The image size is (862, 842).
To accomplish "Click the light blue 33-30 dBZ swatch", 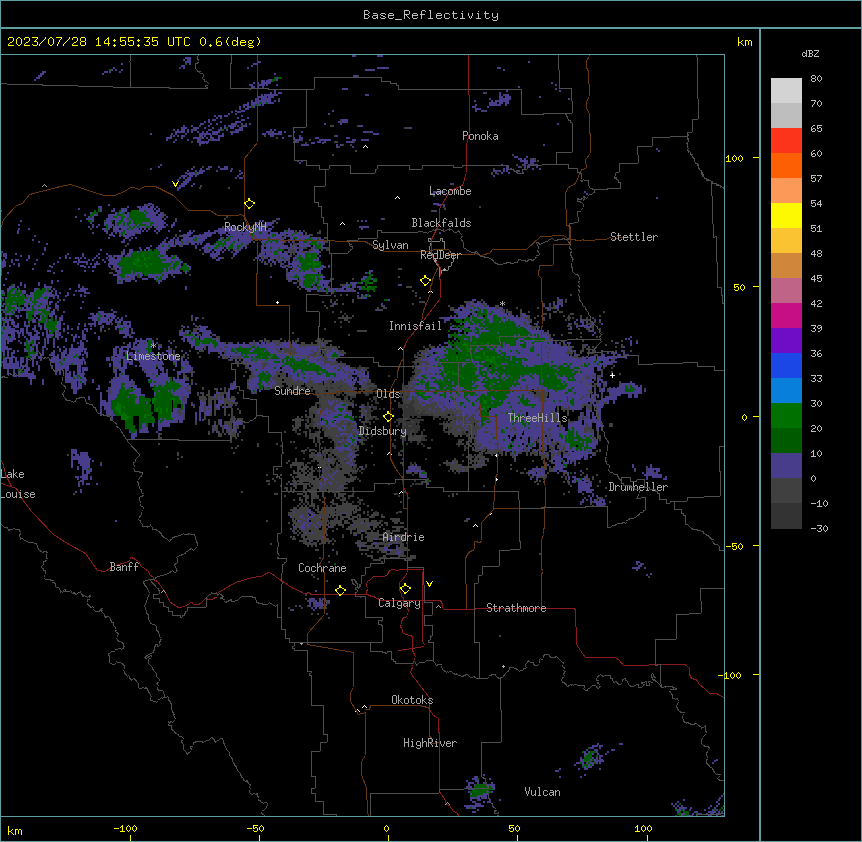I will [786, 391].
